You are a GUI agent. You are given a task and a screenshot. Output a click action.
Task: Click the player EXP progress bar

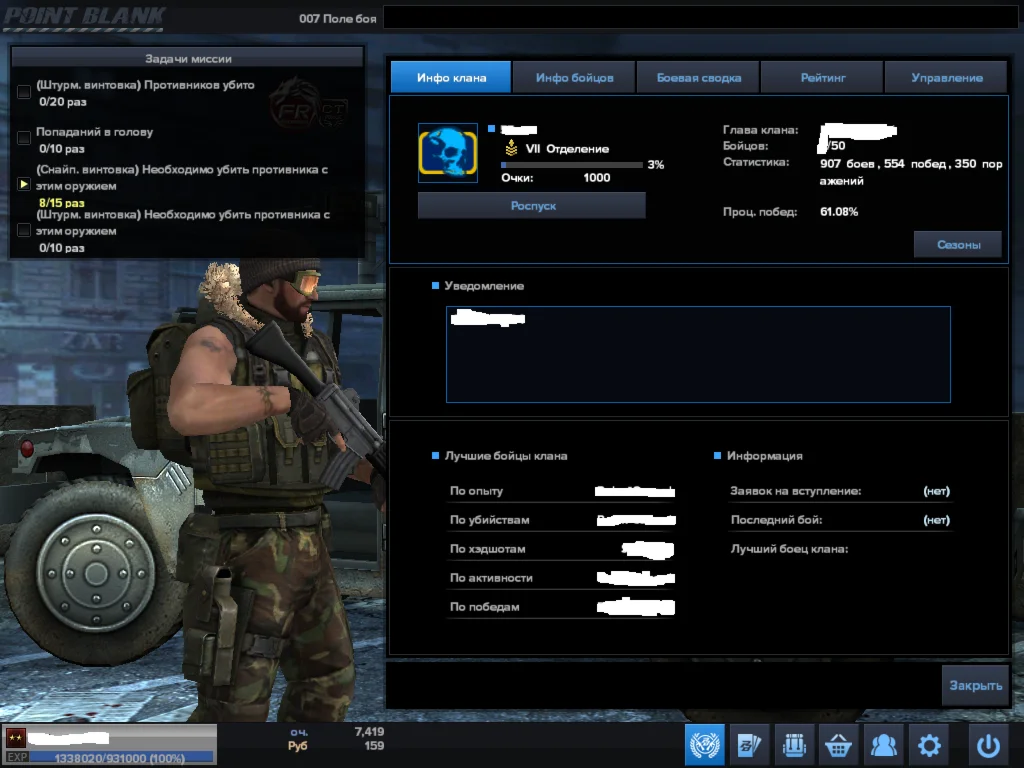click(x=121, y=758)
